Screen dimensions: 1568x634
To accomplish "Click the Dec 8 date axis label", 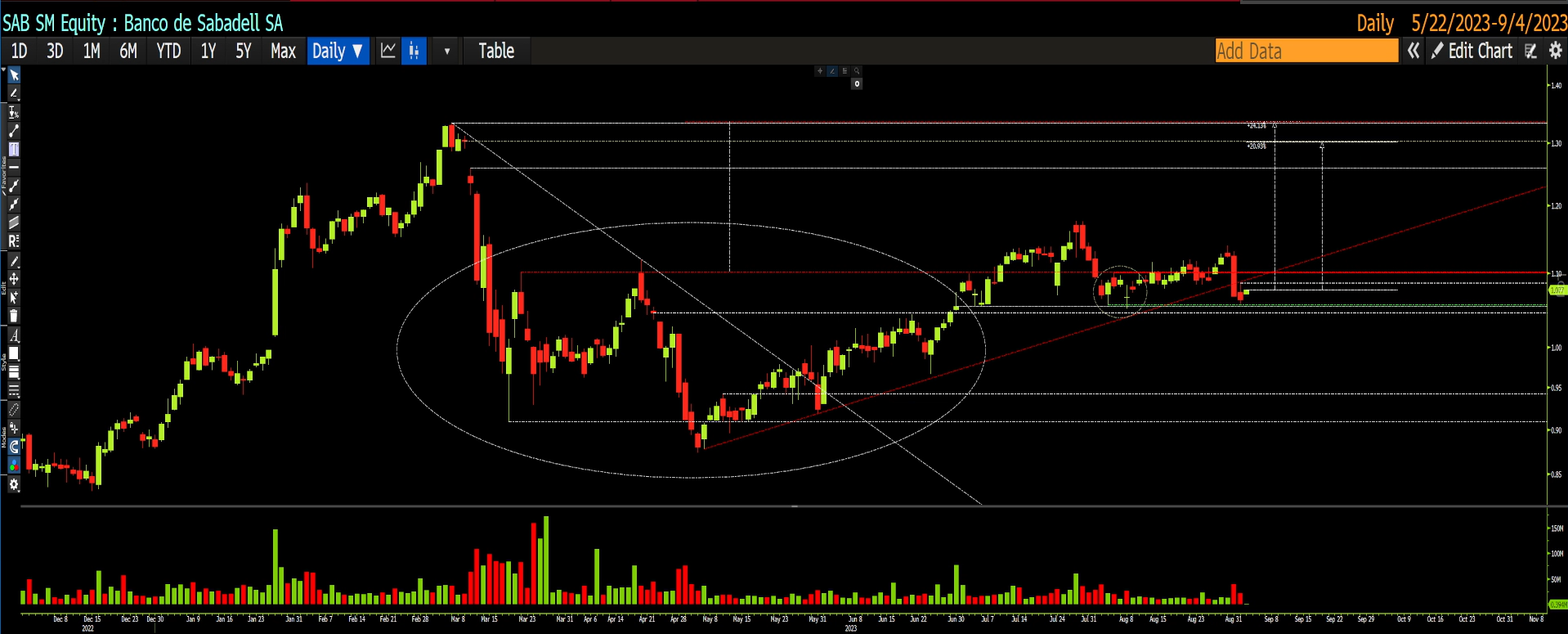I will [x=60, y=619].
